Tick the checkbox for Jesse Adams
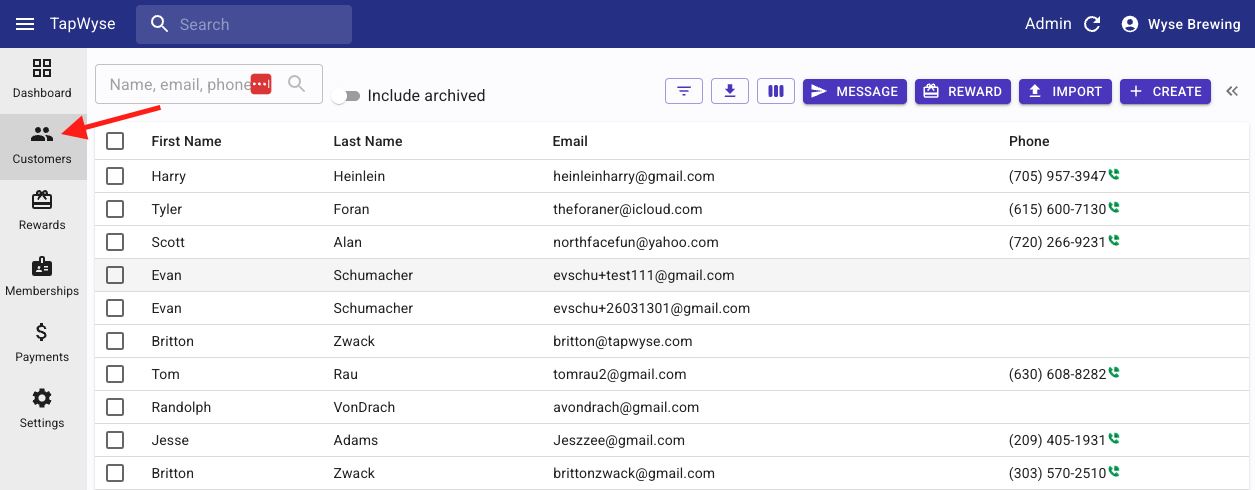The image size is (1255, 490). (x=115, y=440)
